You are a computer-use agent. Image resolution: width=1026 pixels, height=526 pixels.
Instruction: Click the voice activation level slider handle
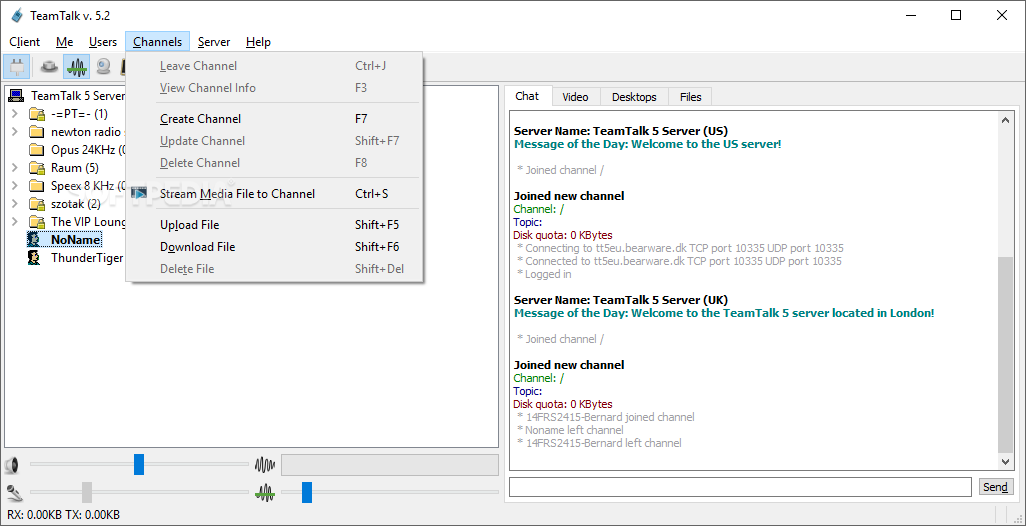307,492
